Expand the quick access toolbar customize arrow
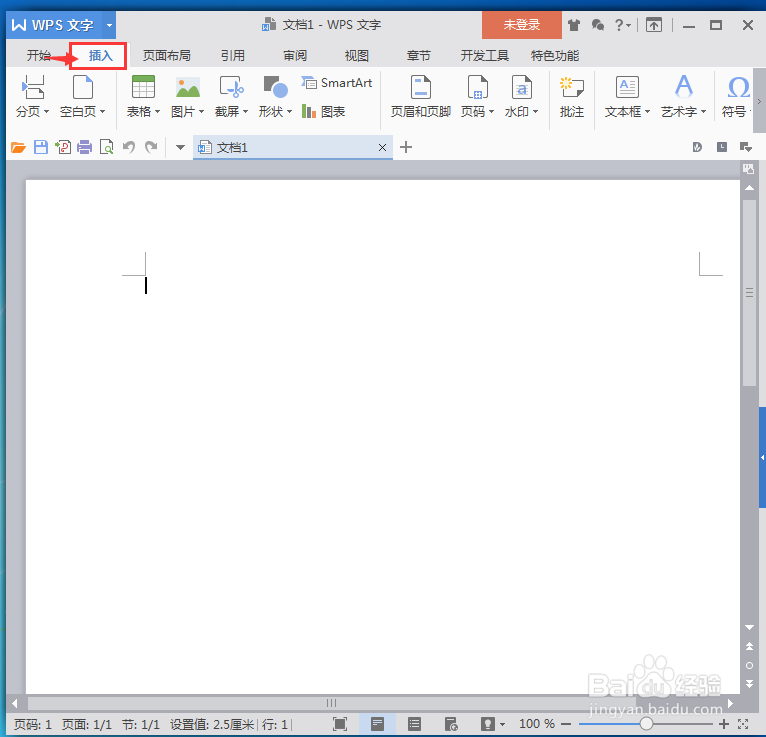The height and width of the screenshot is (737, 766). pyautogui.click(x=180, y=147)
